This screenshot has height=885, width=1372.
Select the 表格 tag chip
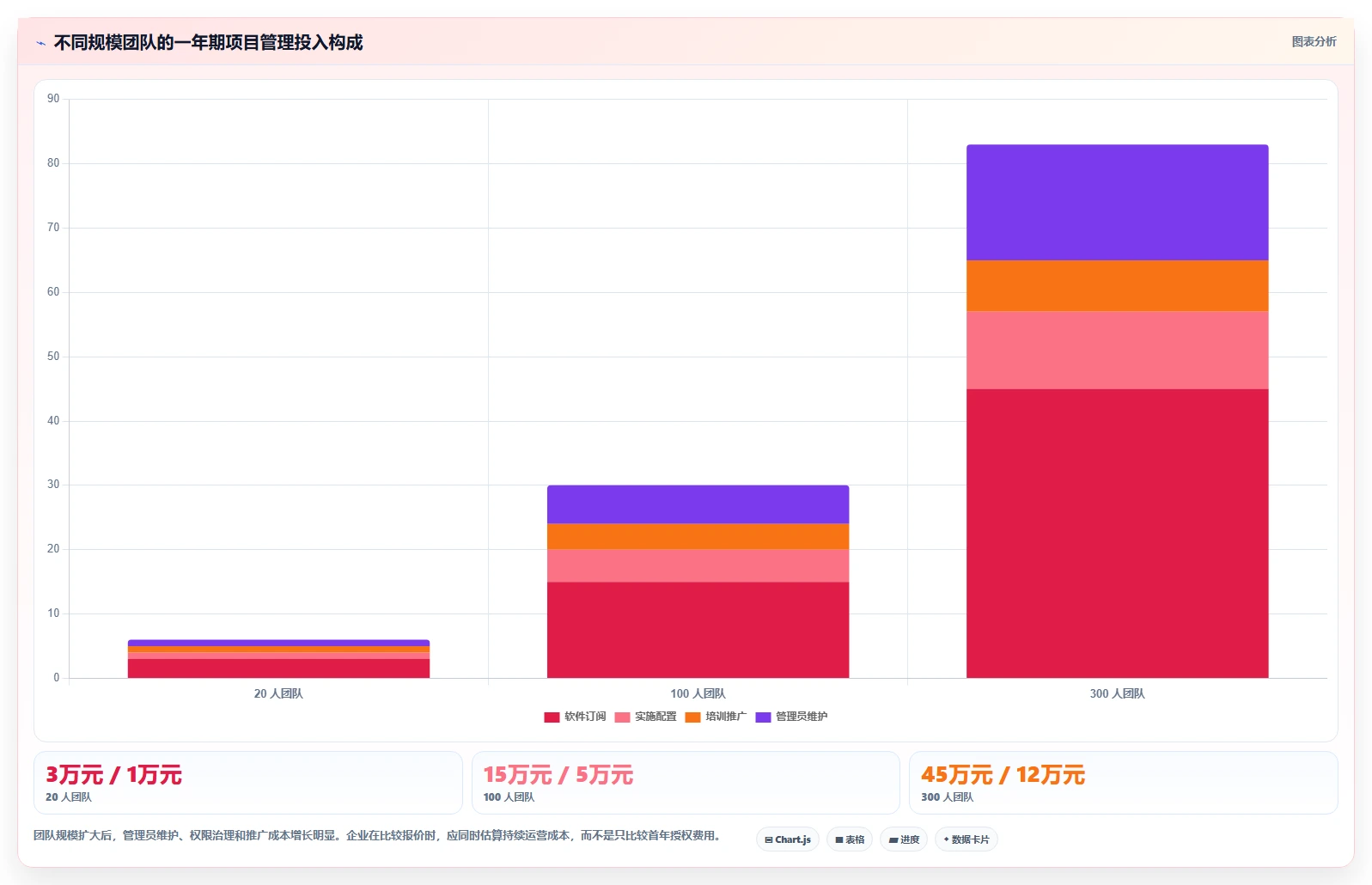point(850,839)
